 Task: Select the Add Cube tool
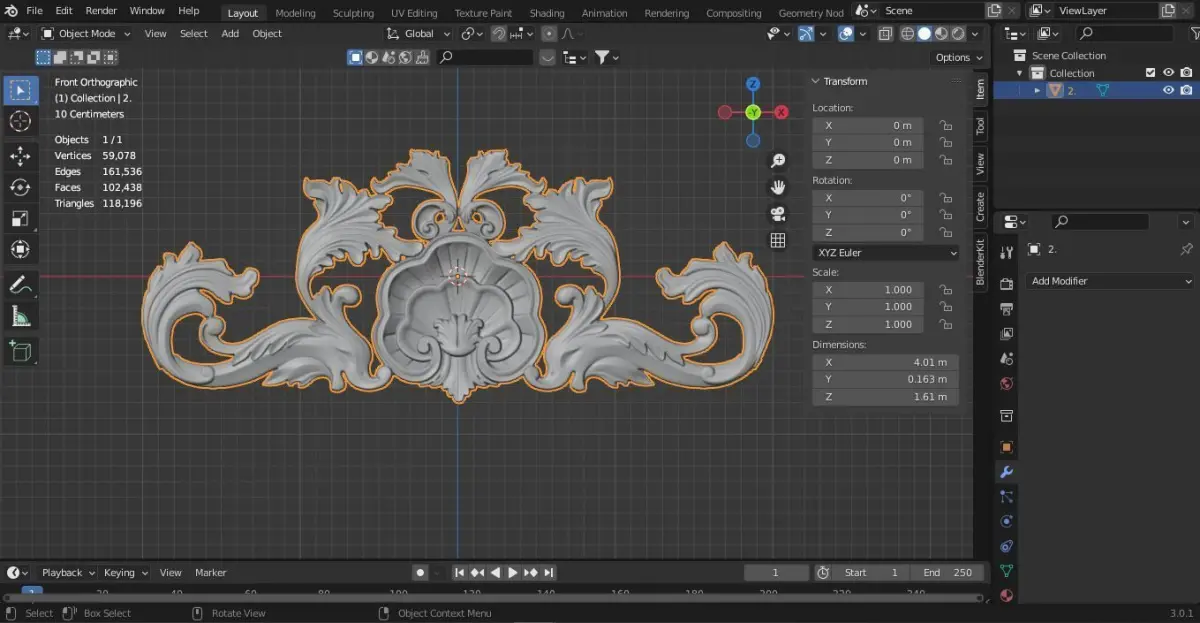click(20, 351)
